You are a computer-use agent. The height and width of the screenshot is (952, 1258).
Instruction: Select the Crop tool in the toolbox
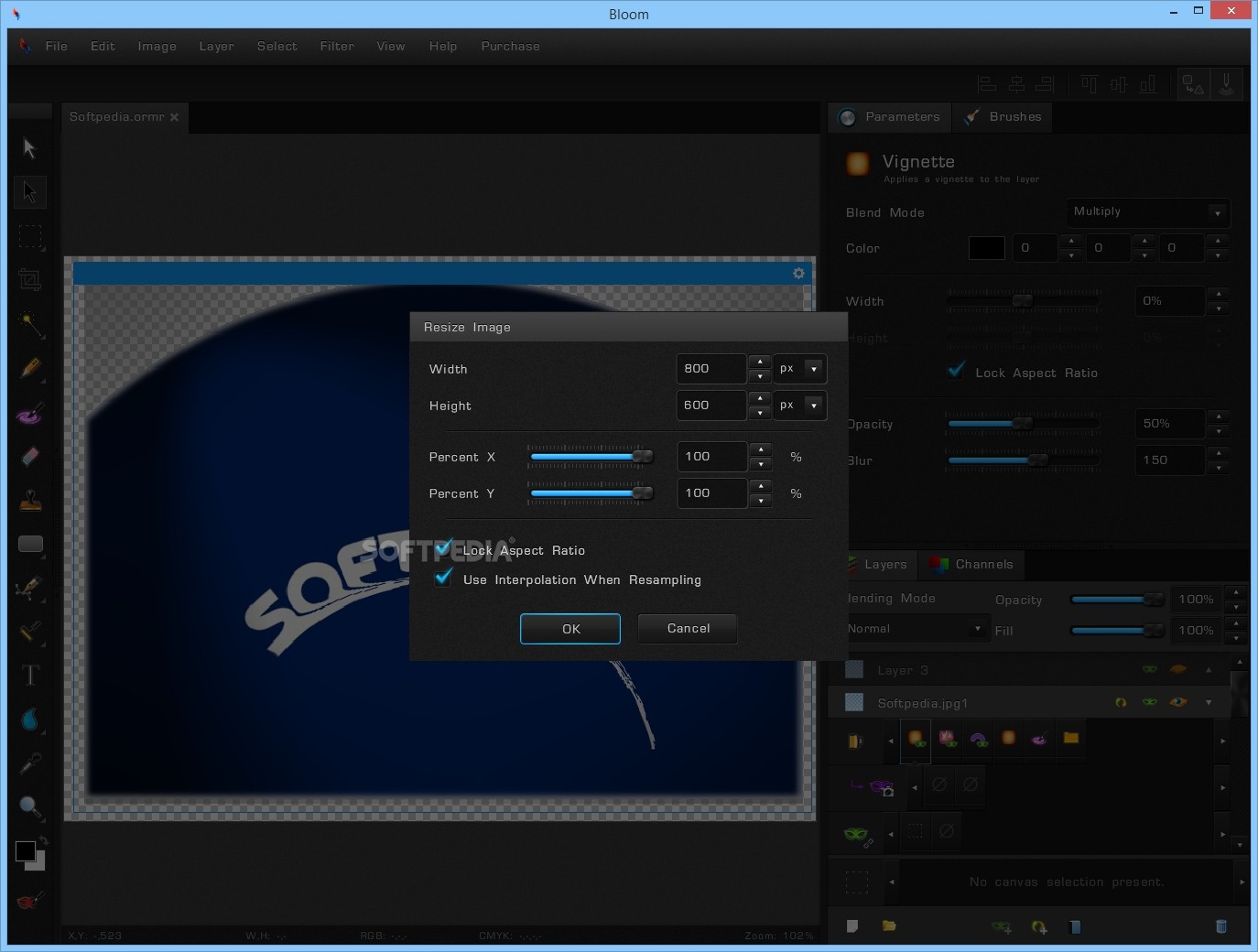(x=30, y=279)
